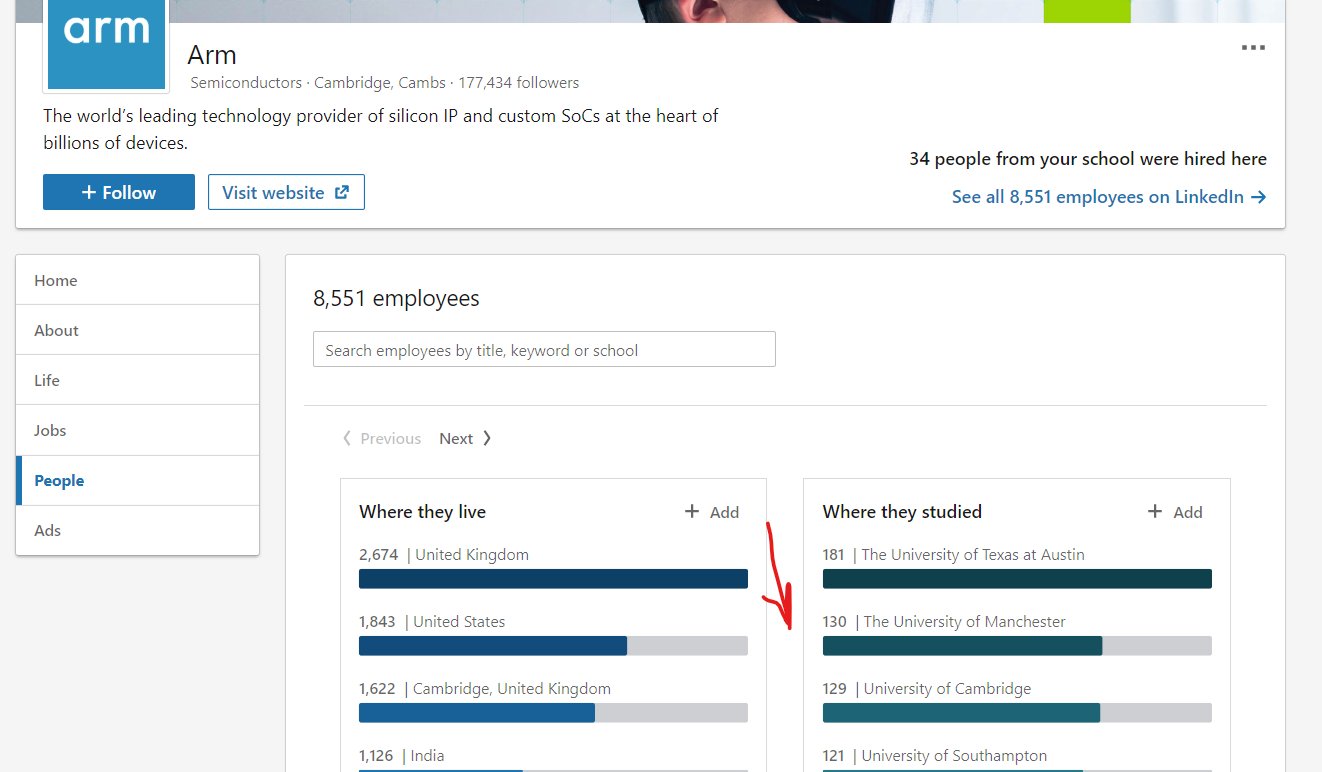Add a location in Where they live
This screenshot has width=1322, height=772.
coord(712,512)
